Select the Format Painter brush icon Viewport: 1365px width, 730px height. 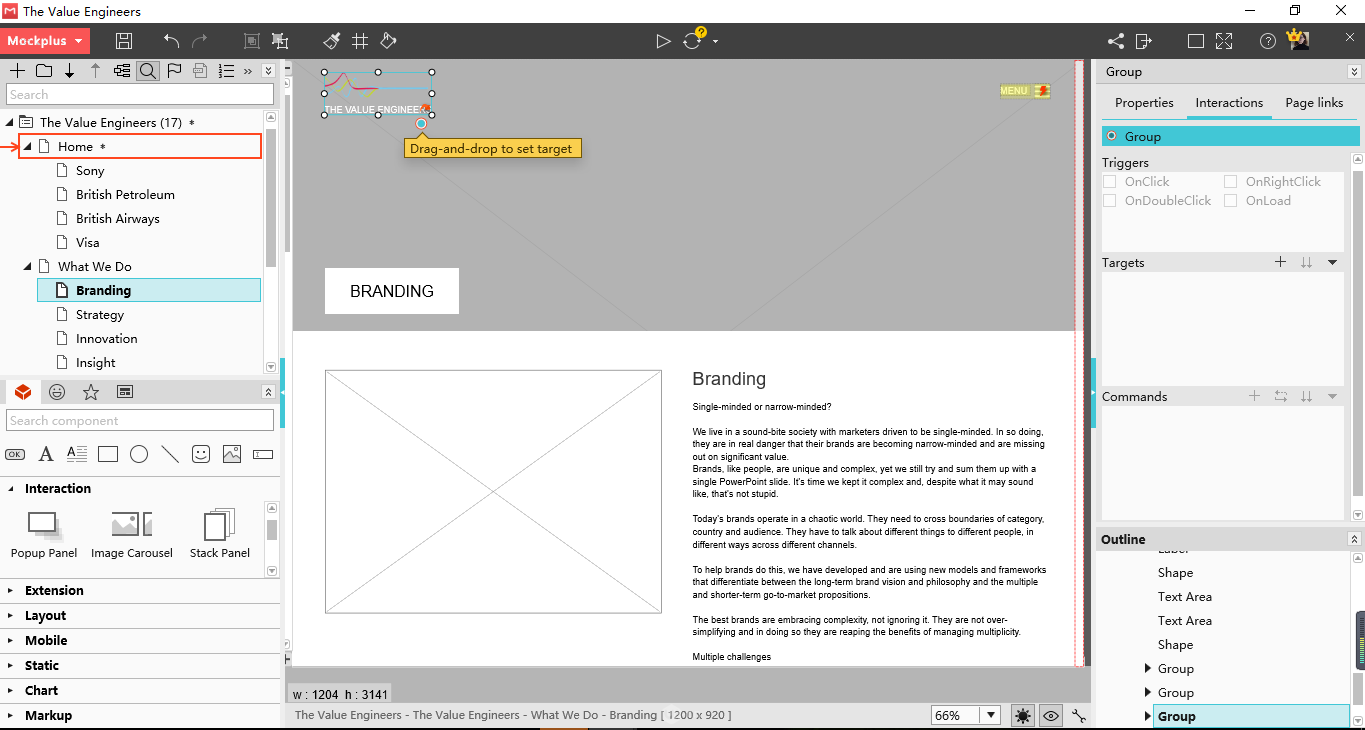click(332, 41)
